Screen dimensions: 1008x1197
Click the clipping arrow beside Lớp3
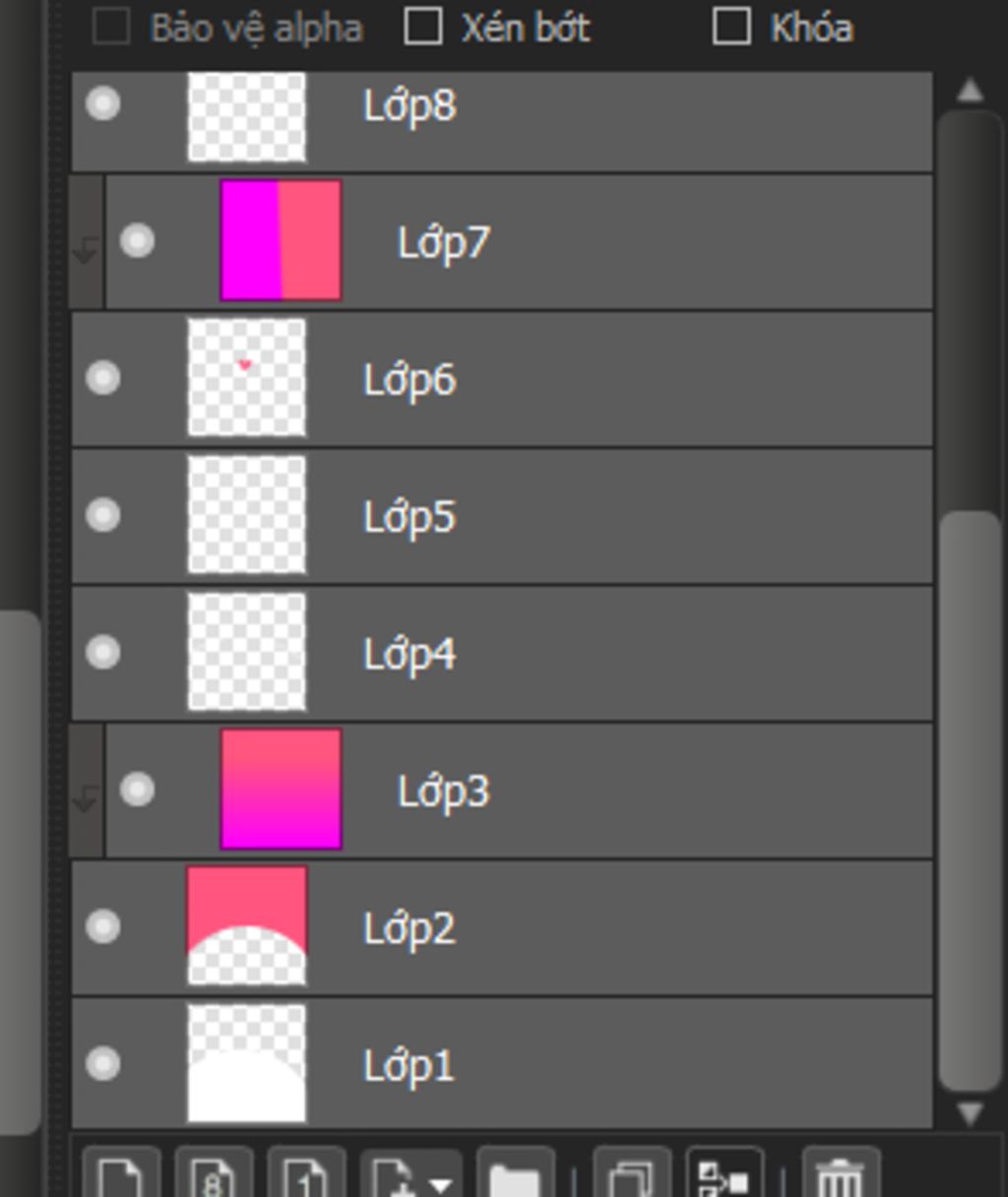click(x=86, y=798)
